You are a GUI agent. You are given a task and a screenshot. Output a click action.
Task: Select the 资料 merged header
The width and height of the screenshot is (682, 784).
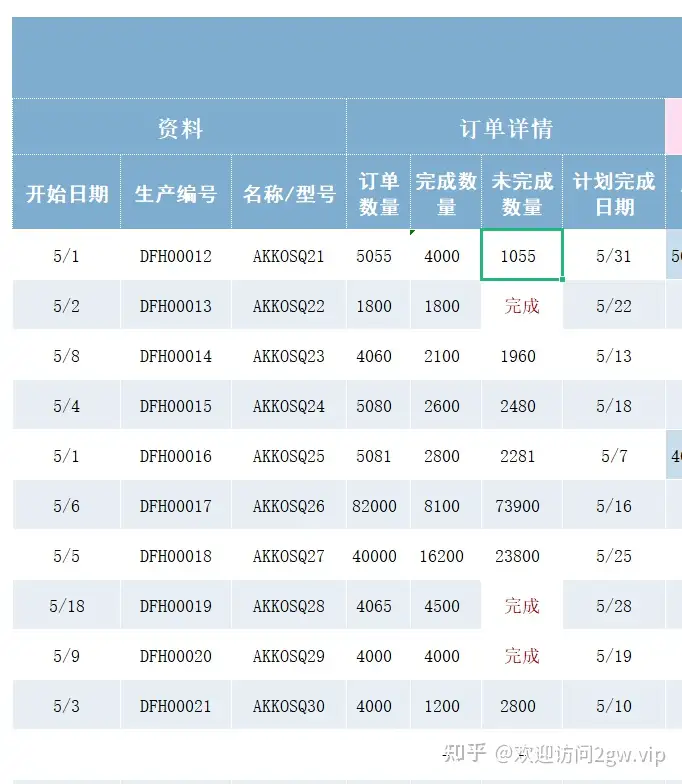coord(180,127)
